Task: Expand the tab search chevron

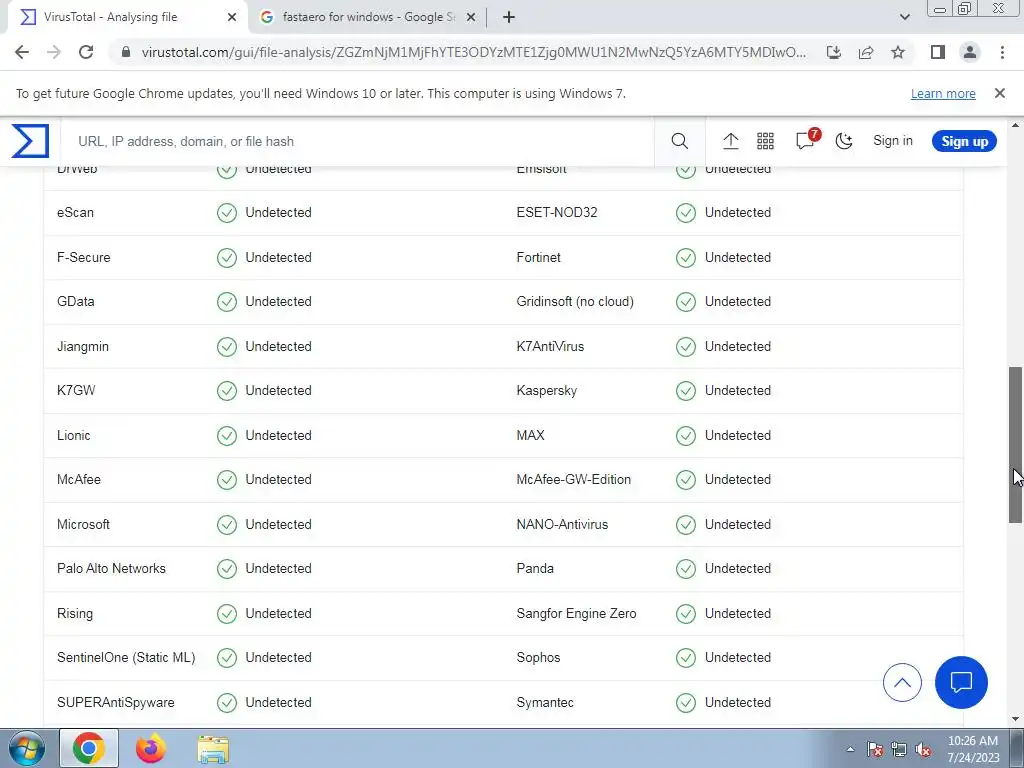Action: pos(904,17)
